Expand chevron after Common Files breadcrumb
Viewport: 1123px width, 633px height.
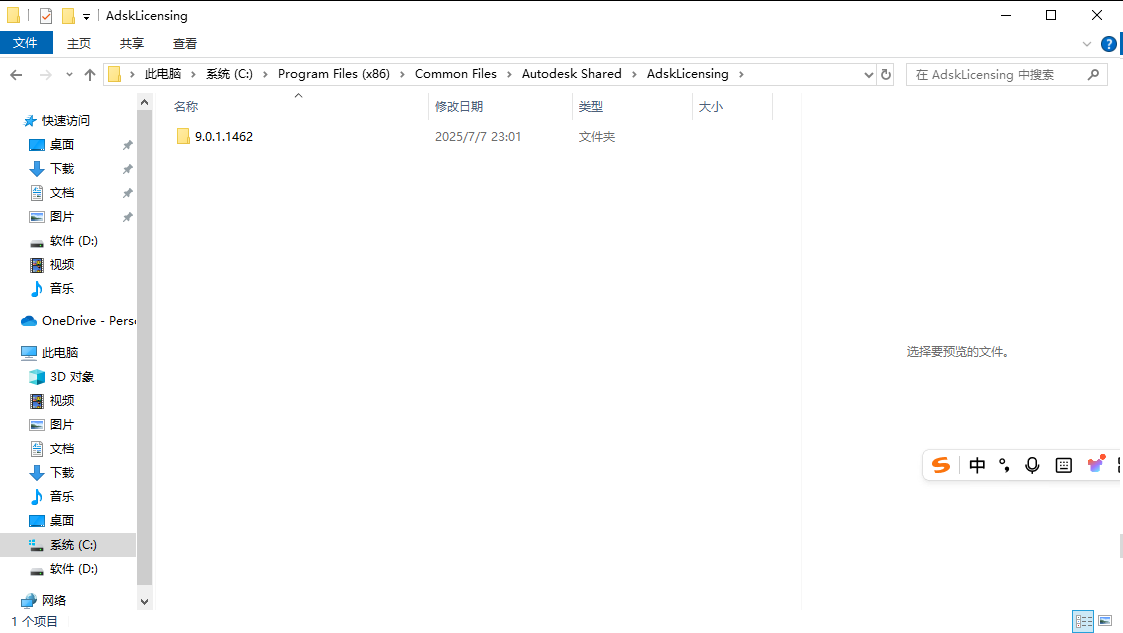pyautogui.click(x=509, y=74)
